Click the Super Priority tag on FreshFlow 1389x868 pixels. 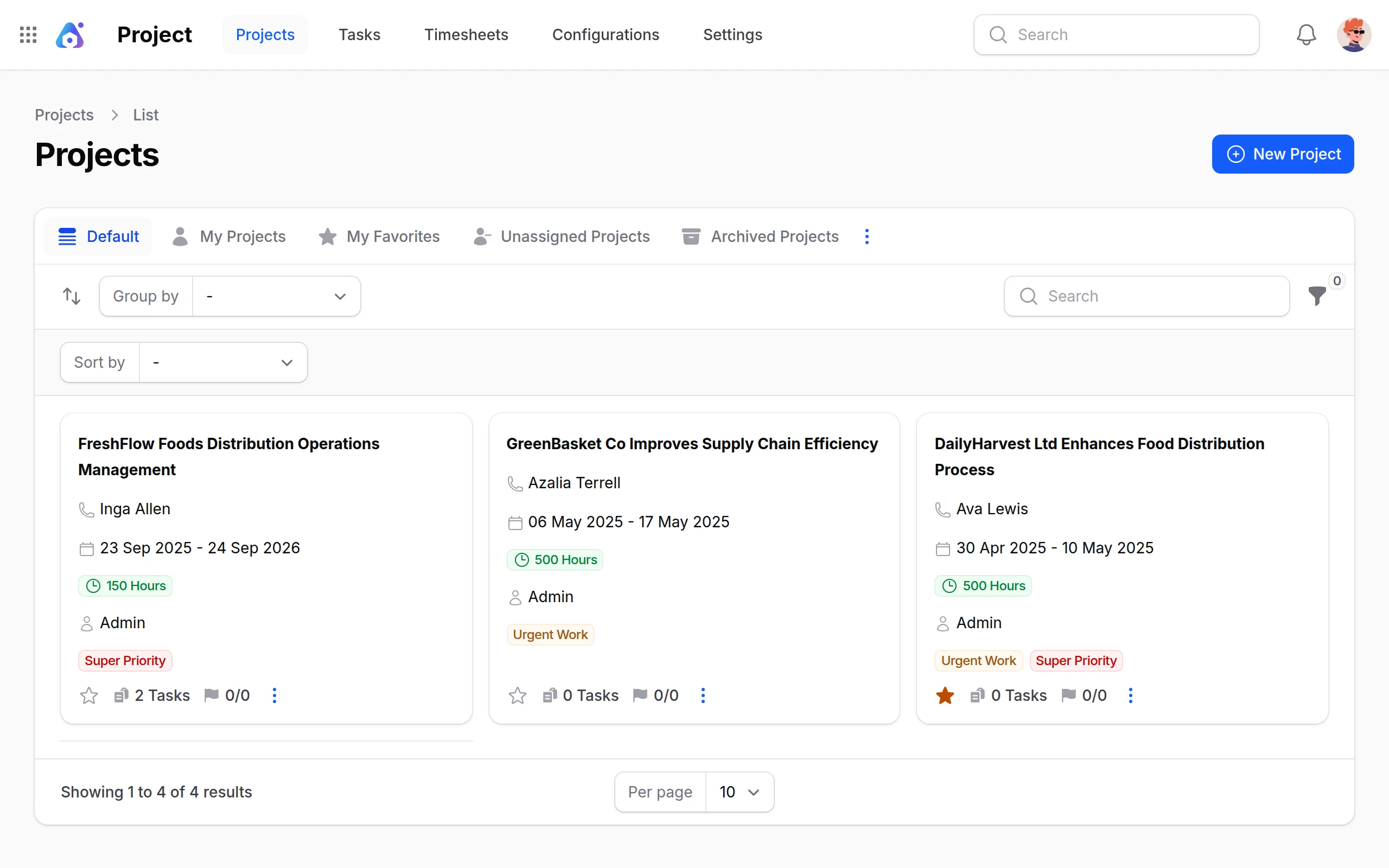[125, 660]
